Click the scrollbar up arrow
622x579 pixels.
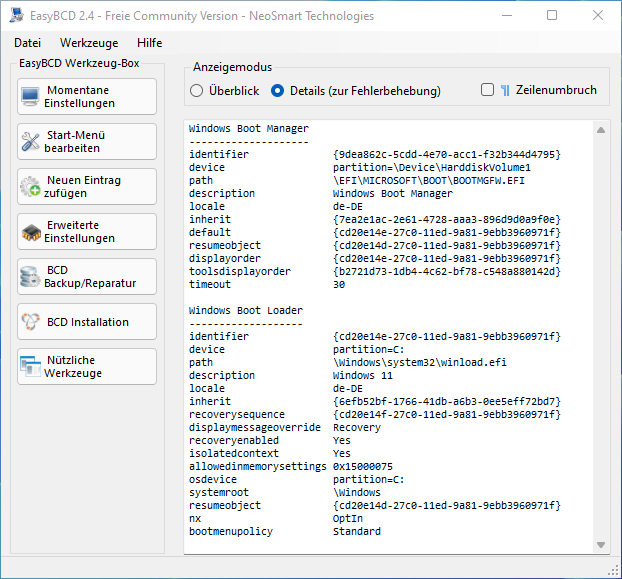coord(601,130)
